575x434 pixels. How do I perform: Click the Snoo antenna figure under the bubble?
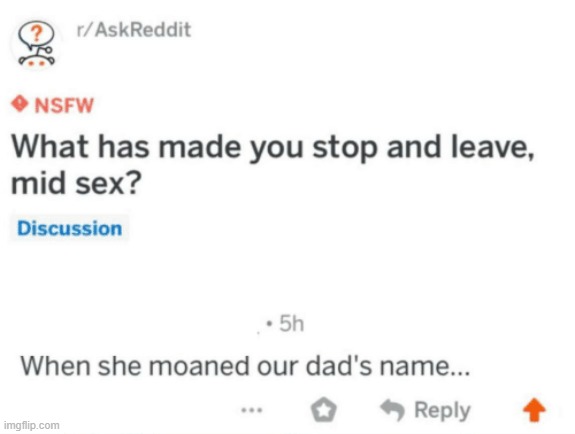[x=37, y=57]
